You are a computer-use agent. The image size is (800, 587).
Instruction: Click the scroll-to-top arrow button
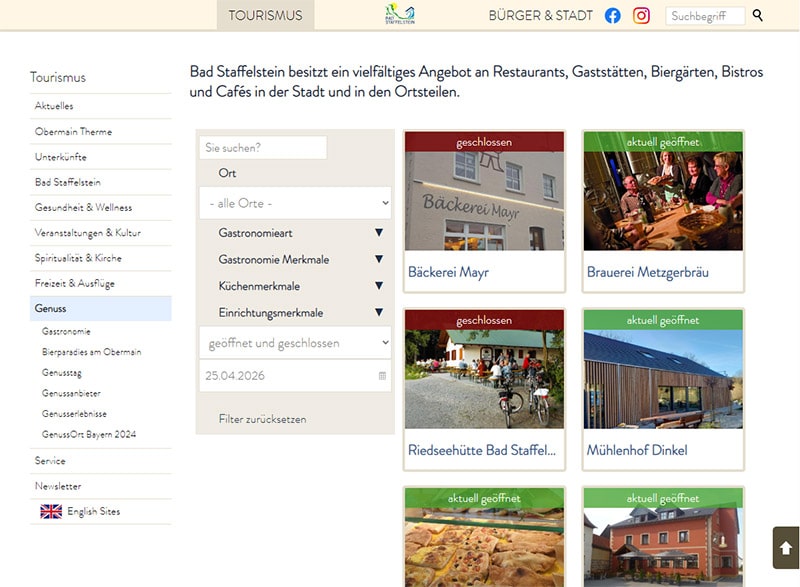pyautogui.click(x=786, y=548)
